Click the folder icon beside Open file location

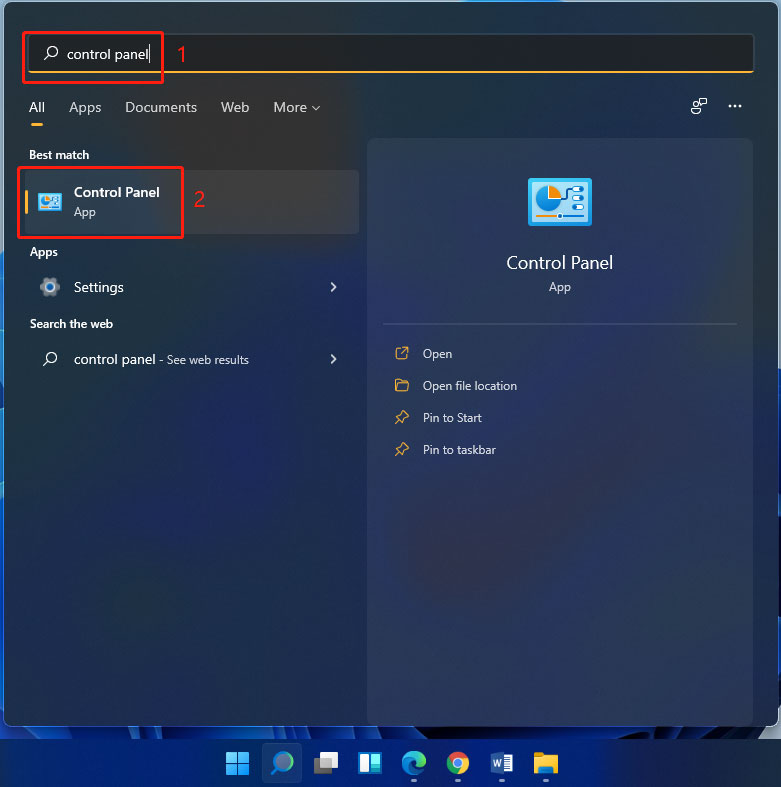(402, 385)
